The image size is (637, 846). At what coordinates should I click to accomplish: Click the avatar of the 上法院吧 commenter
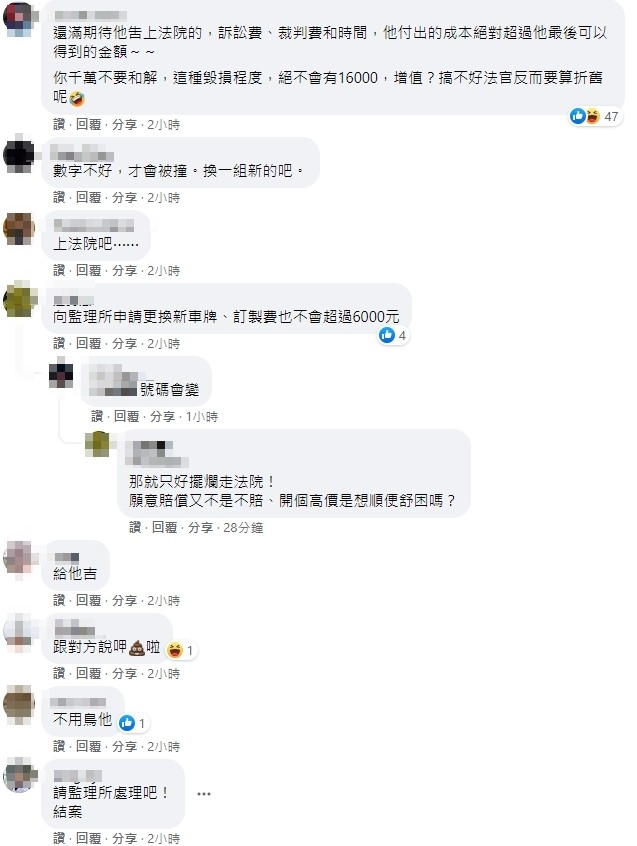(x=19, y=228)
